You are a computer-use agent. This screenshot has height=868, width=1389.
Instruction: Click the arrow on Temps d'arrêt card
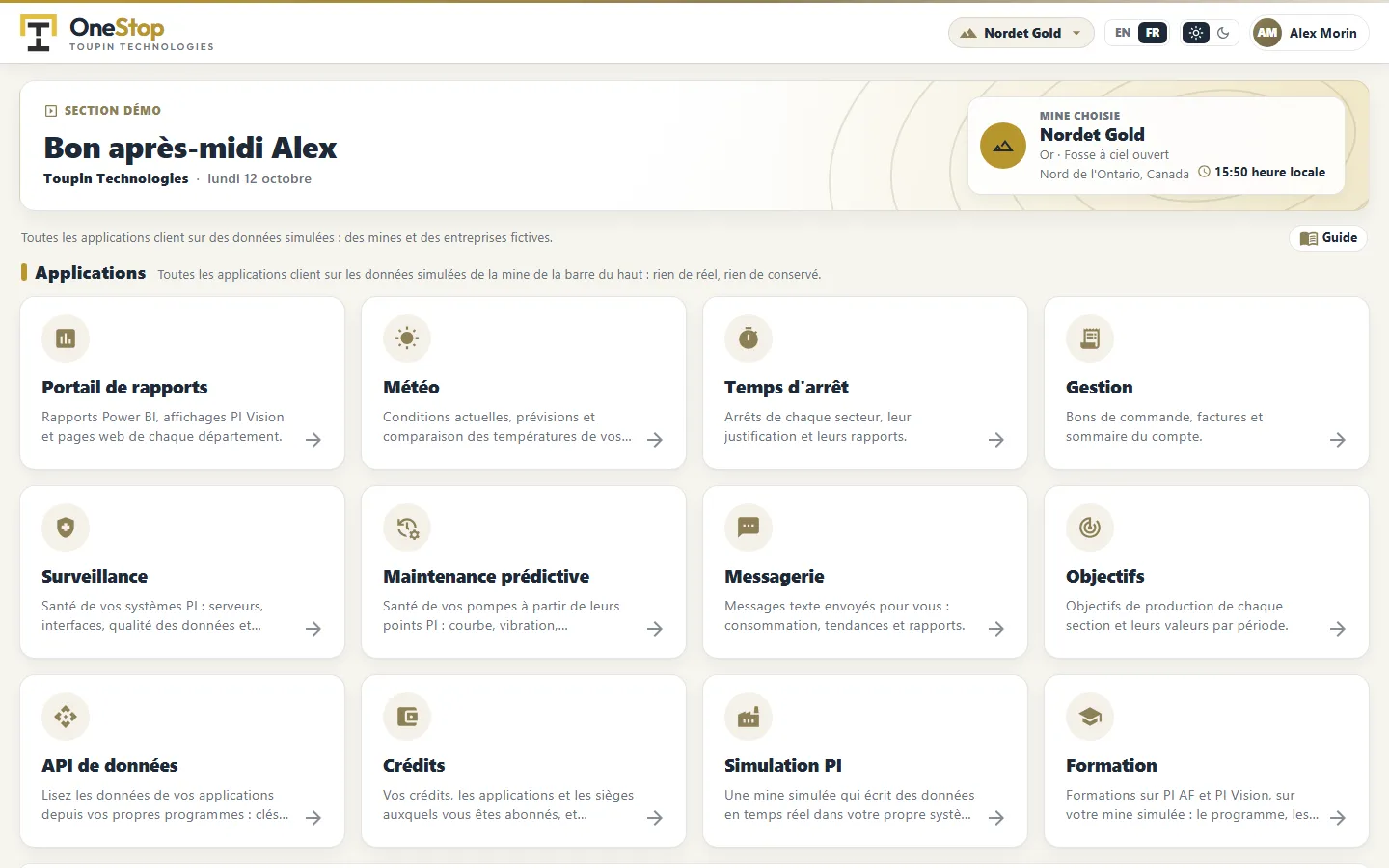pyautogui.click(x=996, y=440)
